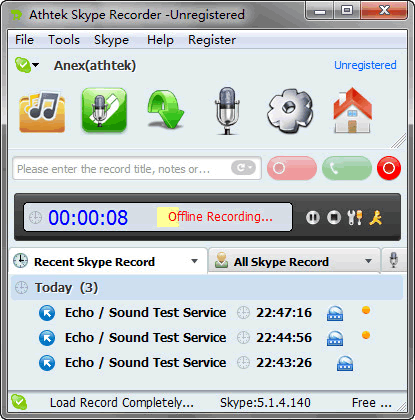The height and width of the screenshot is (420, 415).
Task: Select the 22:47:16 Echo Sound Test record
Action: (207, 313)
